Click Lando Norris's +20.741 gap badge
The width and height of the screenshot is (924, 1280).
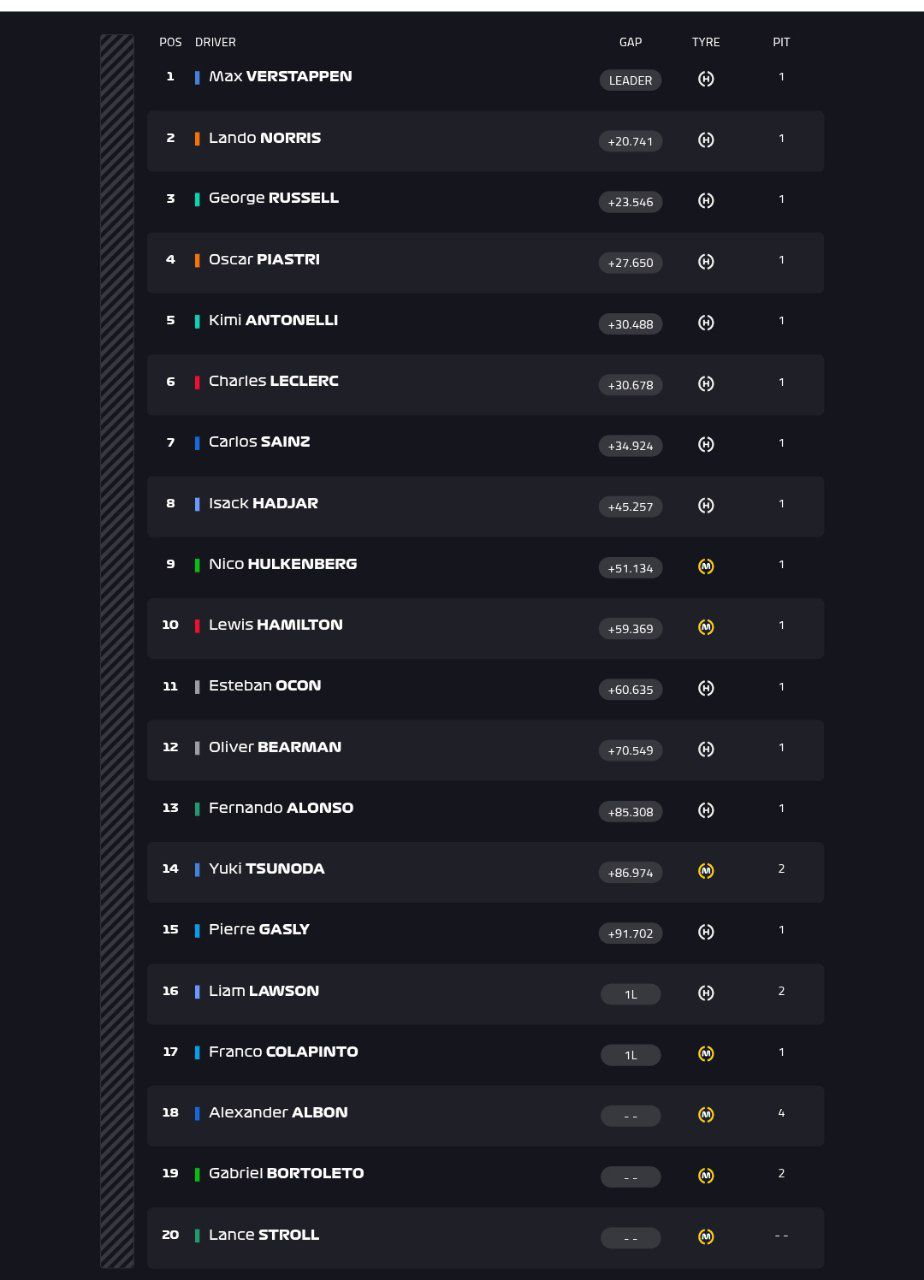[631, 141]
